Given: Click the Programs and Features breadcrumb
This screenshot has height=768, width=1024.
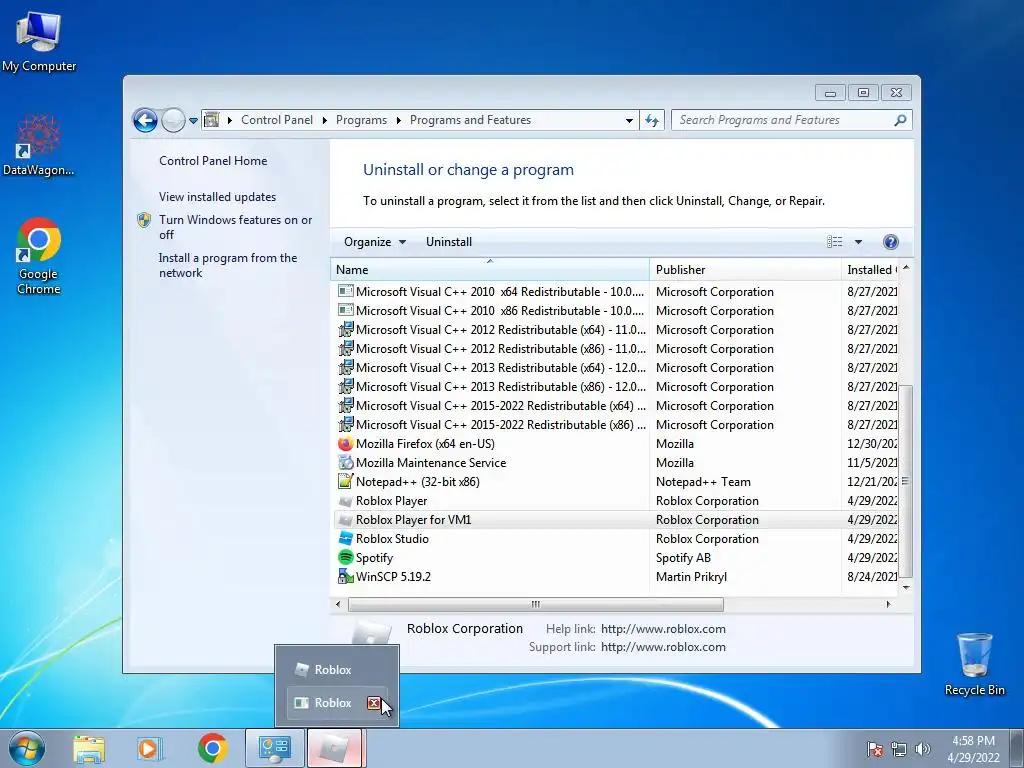Looking at the screenshot, I should click(470, 120).
